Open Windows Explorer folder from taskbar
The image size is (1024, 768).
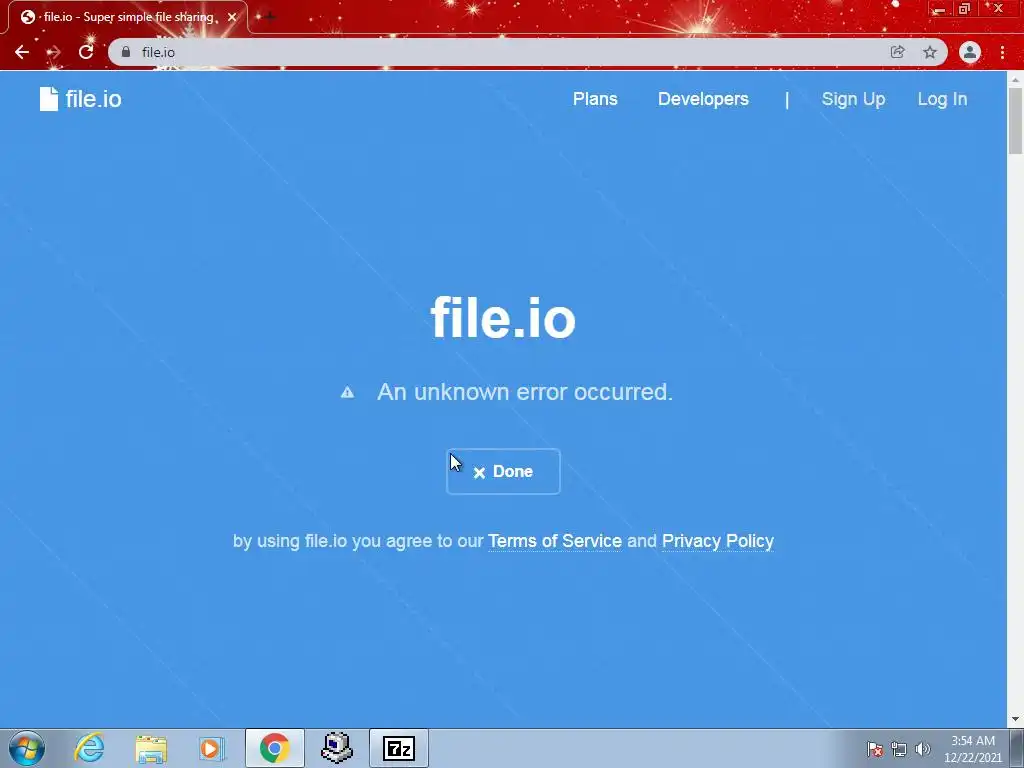click(x=151, y=748)
